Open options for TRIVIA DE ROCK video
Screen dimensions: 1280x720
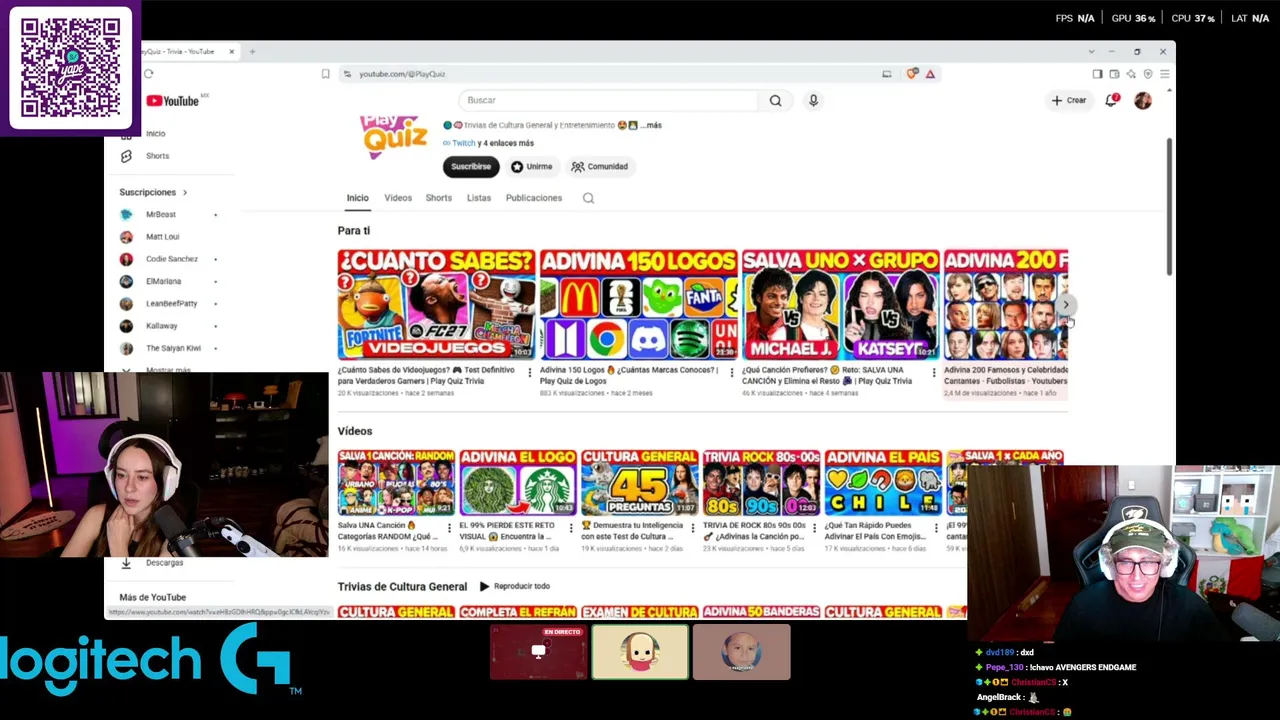point(814,528)
